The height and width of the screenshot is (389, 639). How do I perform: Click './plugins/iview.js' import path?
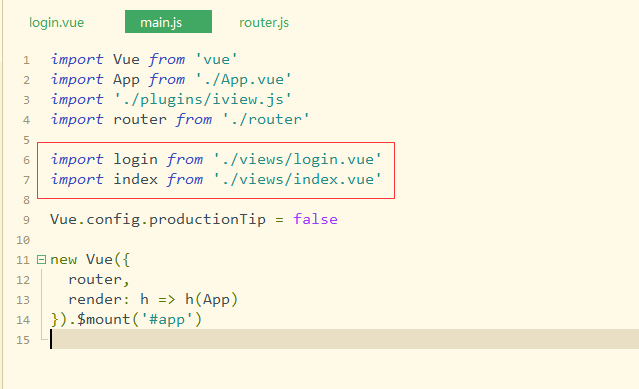click(x=203, y=99)
